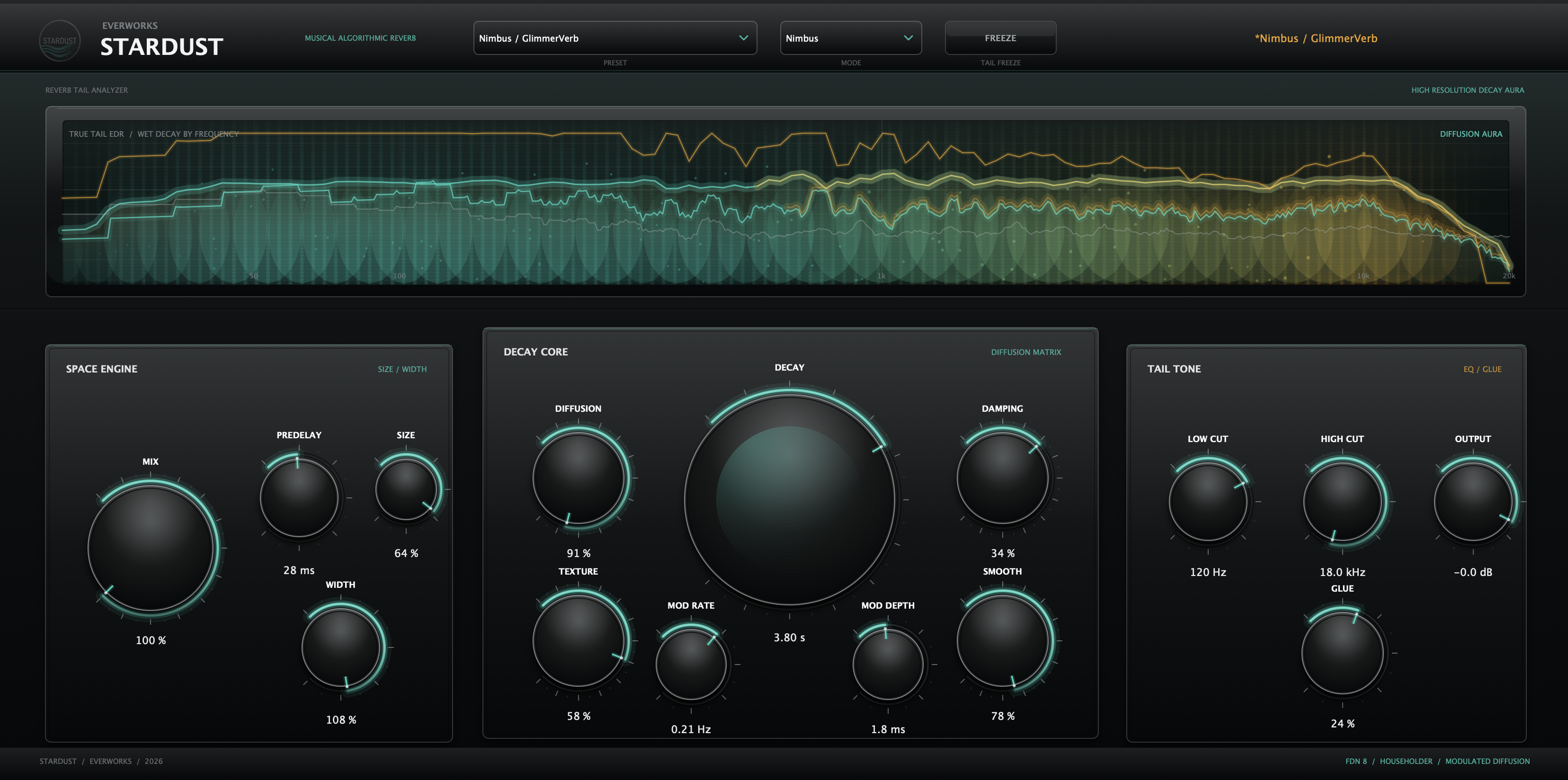Click the HIGH RESOLUTION DECAY AURA label

(x=1468, y=90)
